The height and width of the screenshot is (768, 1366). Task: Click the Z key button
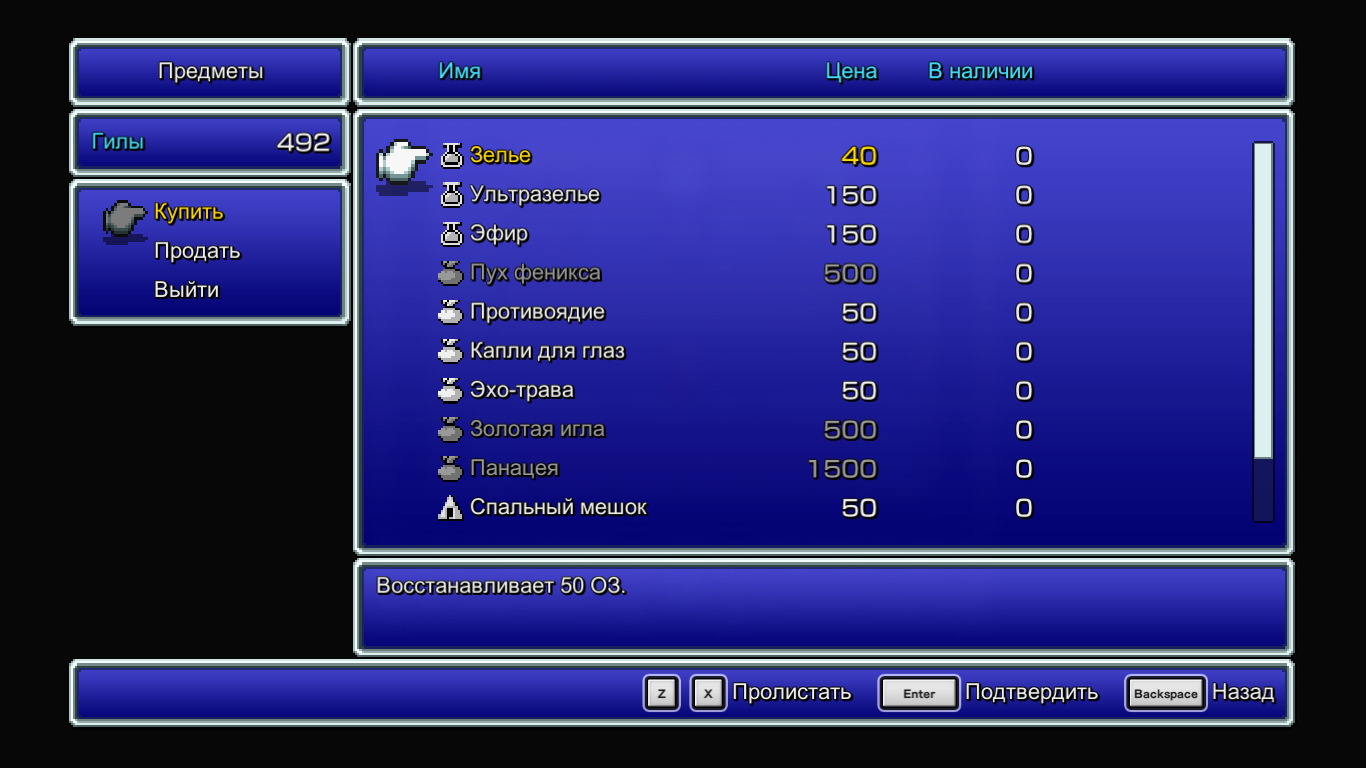coord(661,693)
